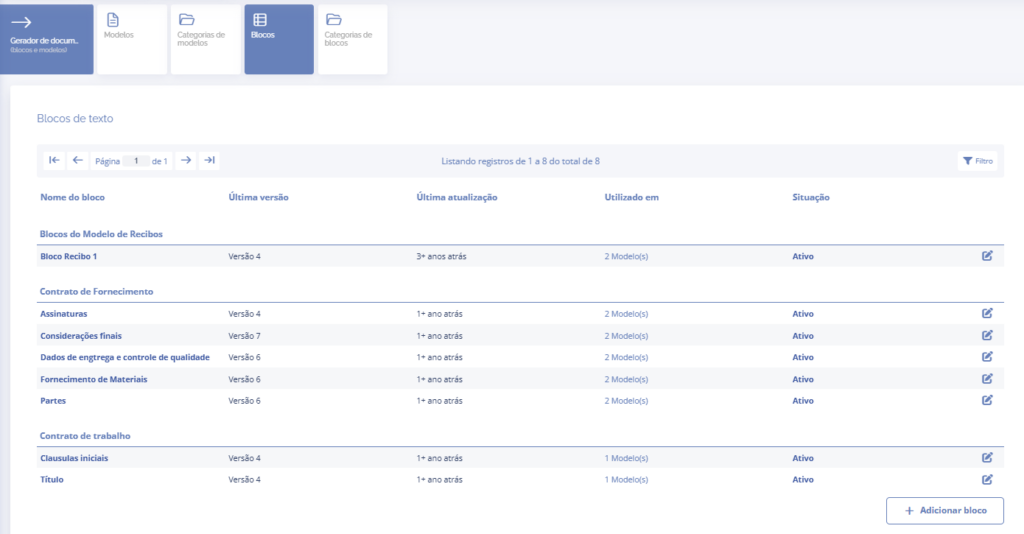Edit the Partes block entry
The image size is (1024, 534).
click(x=987, y=400)
